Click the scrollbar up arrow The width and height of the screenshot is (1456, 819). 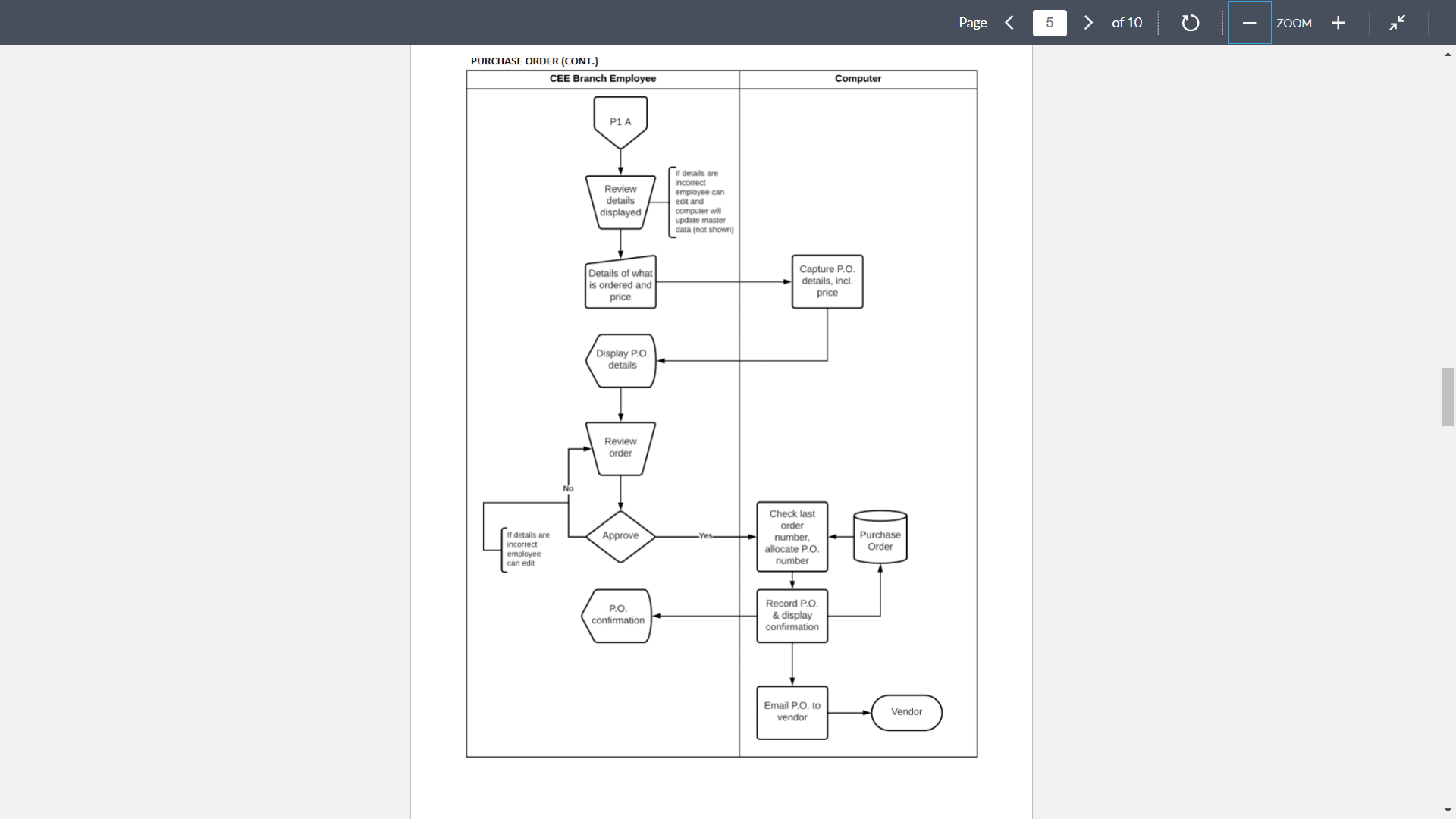click(1447, 54)
